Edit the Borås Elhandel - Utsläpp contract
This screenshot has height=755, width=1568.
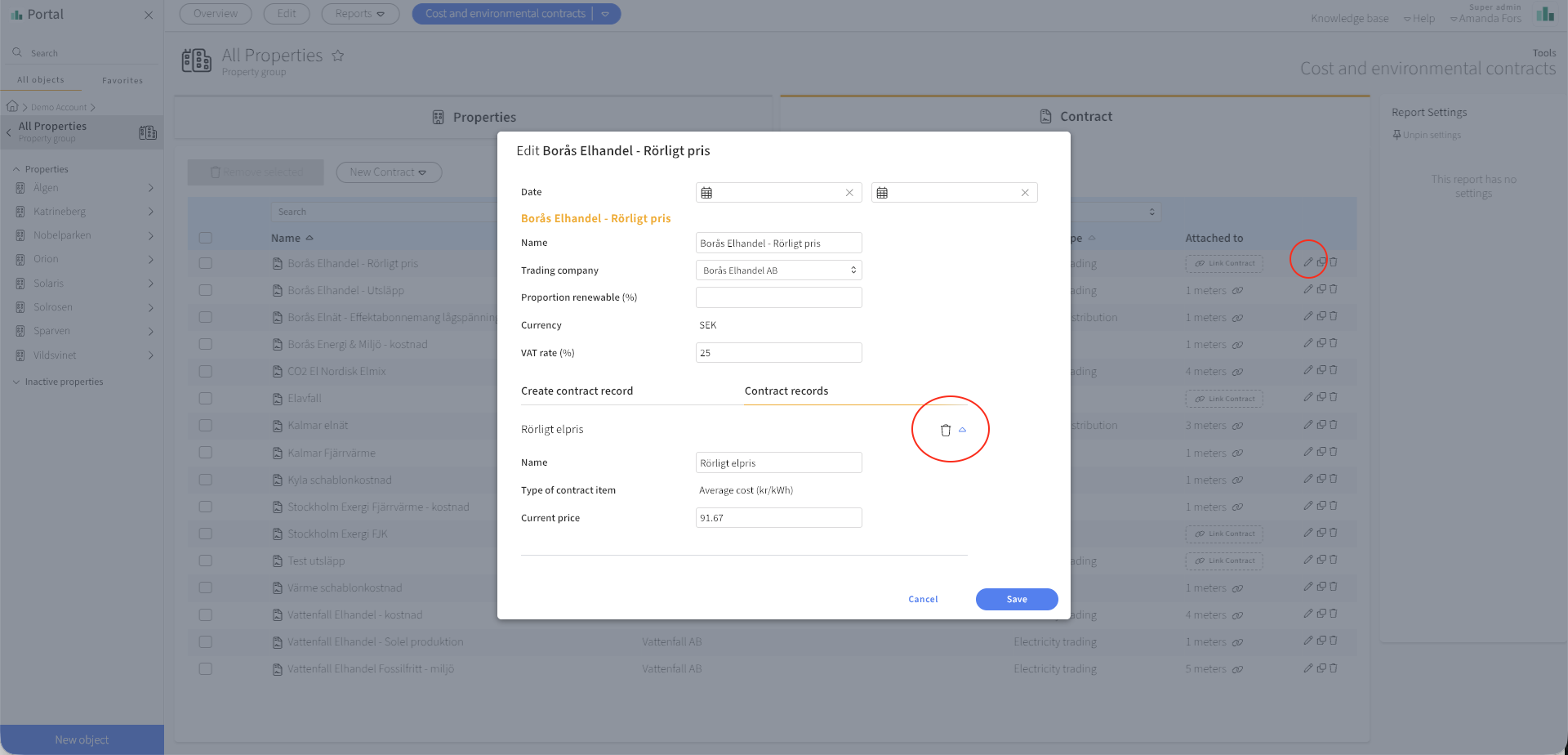click(x=1307, y=289)
